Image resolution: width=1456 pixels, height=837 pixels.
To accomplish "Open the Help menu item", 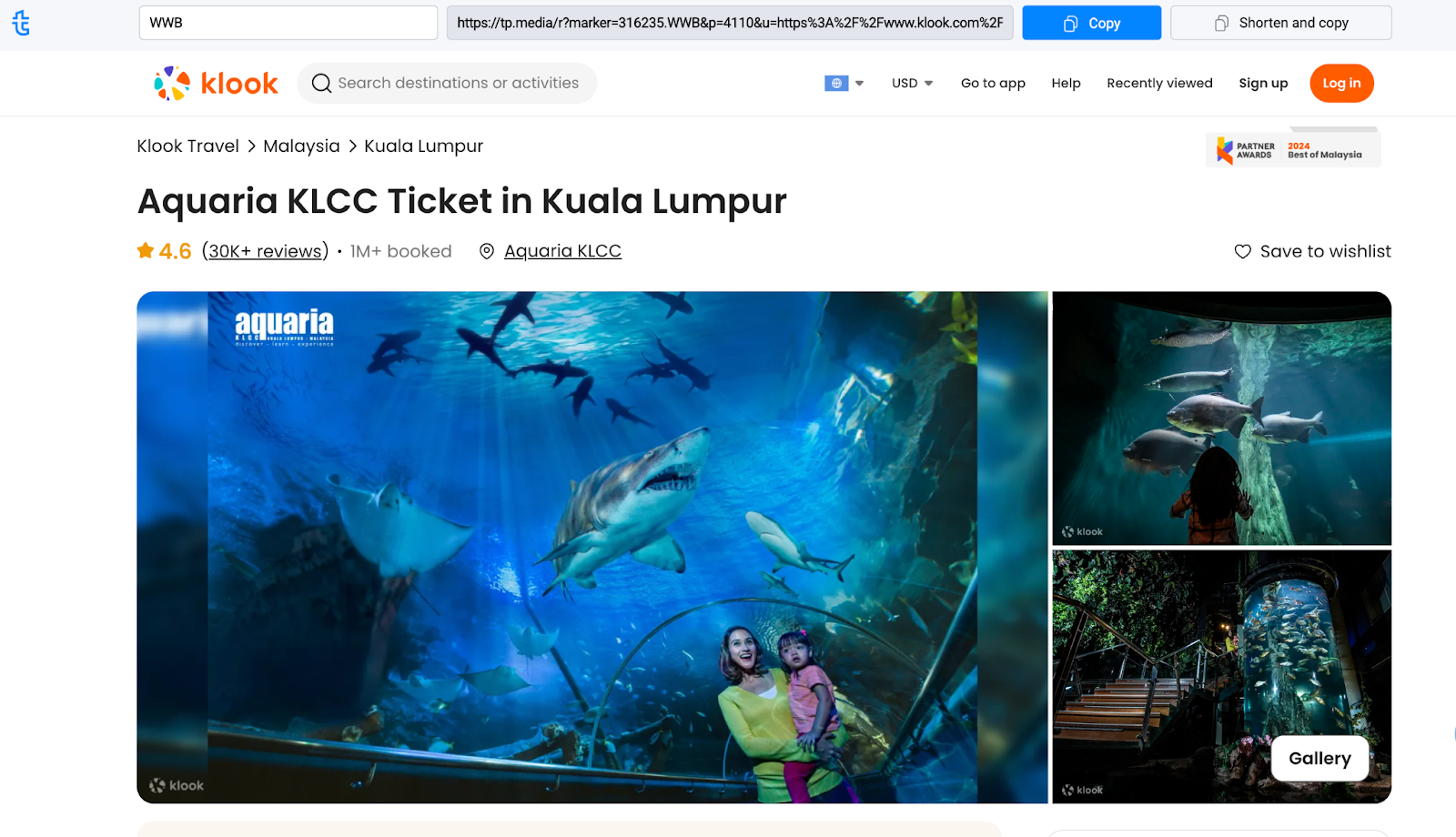I will pyautogui.click(x=1066, y=84).
